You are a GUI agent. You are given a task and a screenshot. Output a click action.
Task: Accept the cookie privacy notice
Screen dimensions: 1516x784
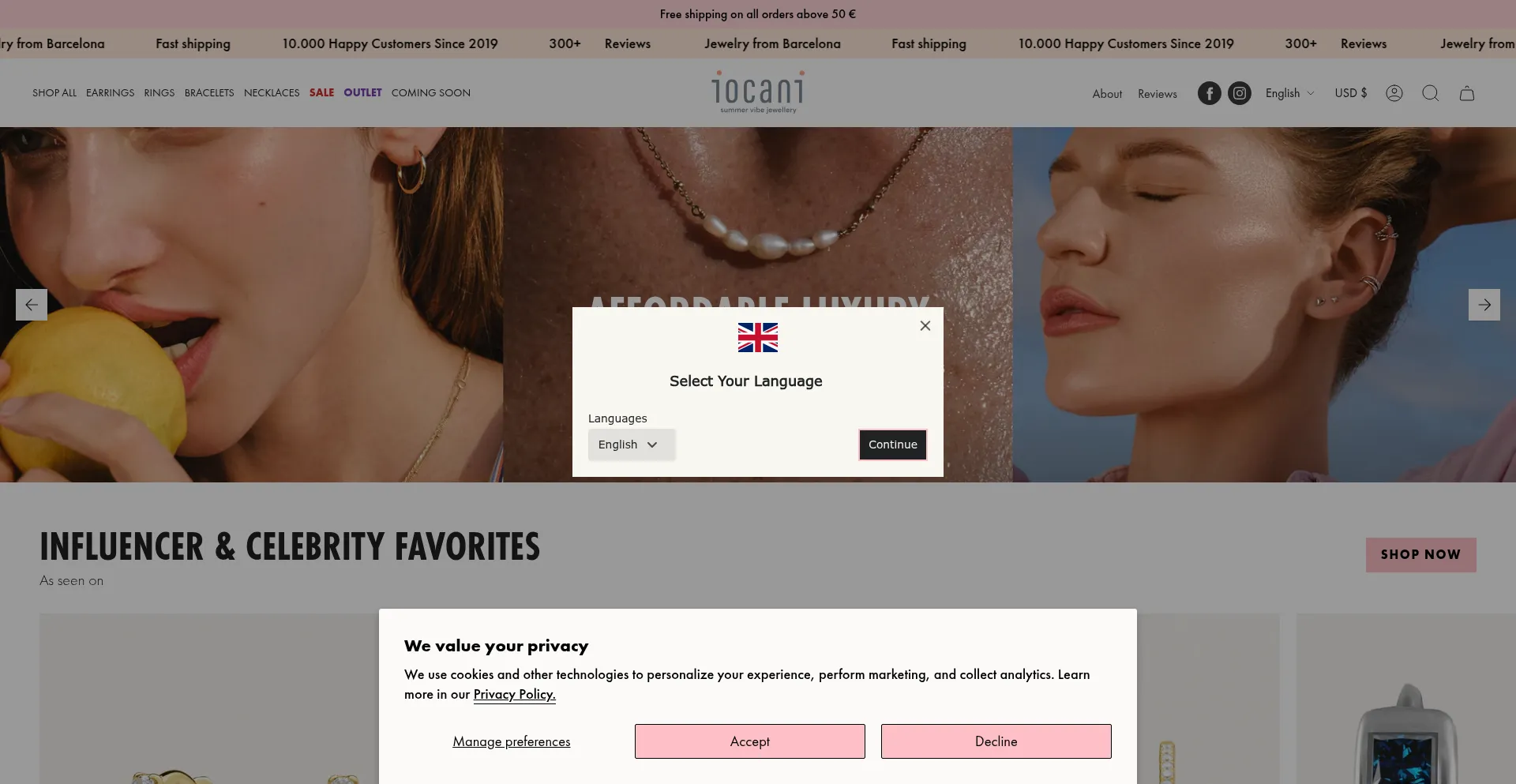tap(750, 741)
